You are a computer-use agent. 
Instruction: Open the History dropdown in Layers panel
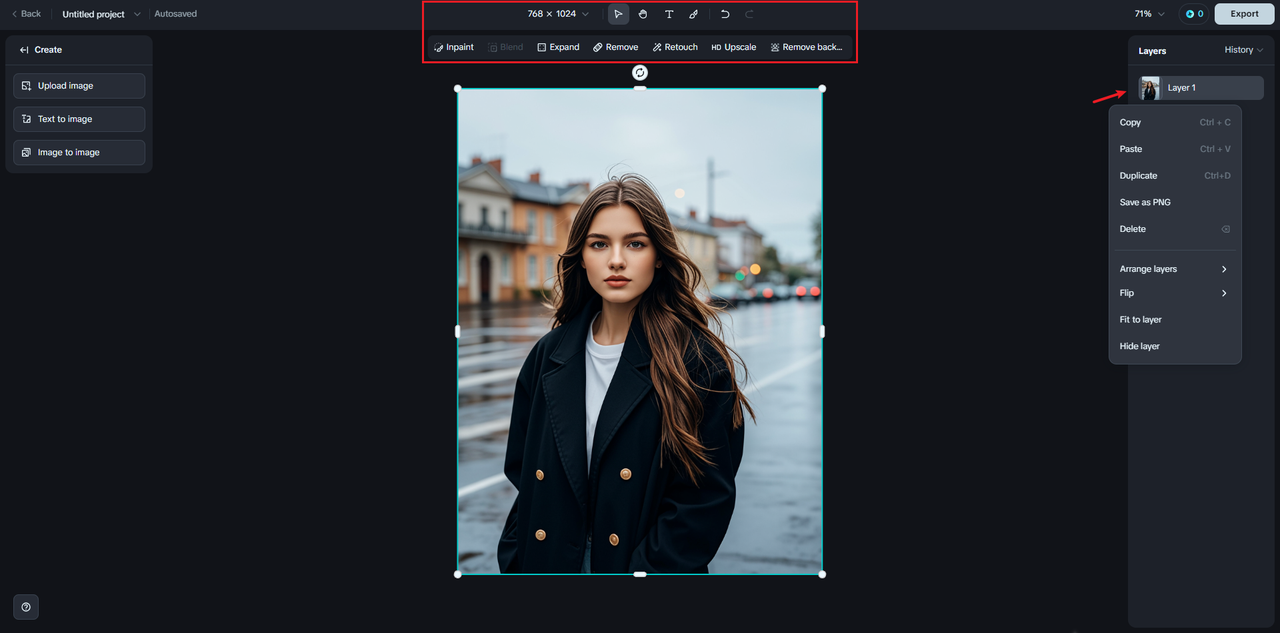coord(1244,50)
